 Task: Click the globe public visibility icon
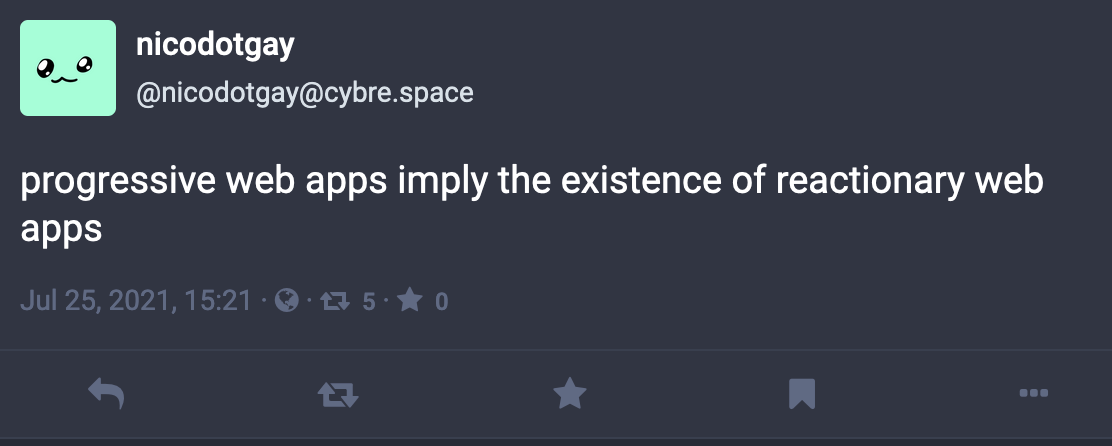(287, 301)
